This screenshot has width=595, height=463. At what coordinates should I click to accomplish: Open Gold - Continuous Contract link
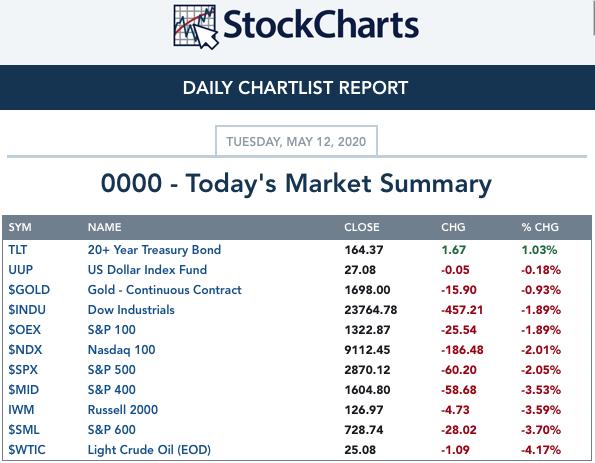pyautogui.click(x=164, y=290)
